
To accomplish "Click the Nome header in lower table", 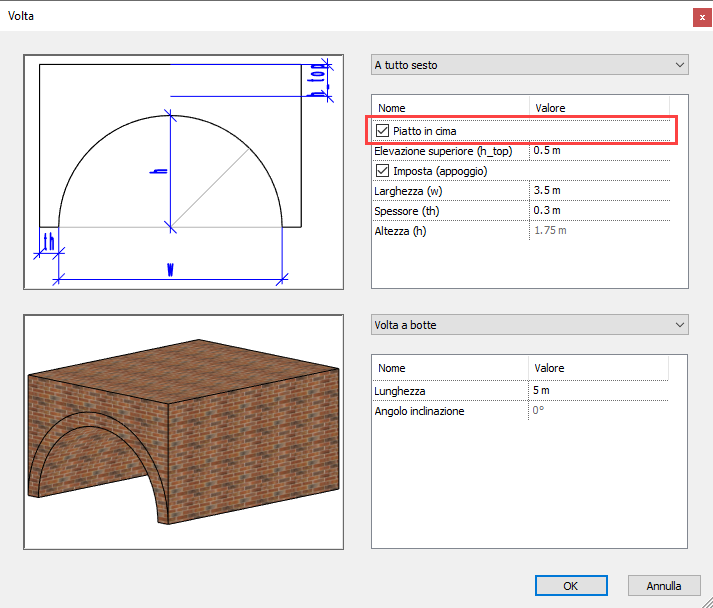I will [392, 368].
